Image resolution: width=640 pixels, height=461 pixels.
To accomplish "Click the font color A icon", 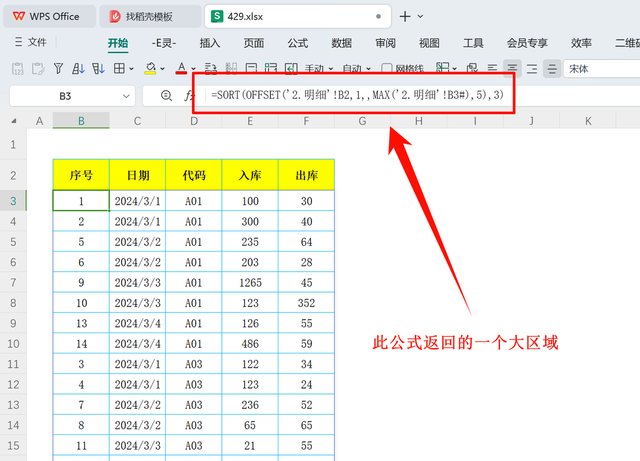I will (x=182, y=69).
